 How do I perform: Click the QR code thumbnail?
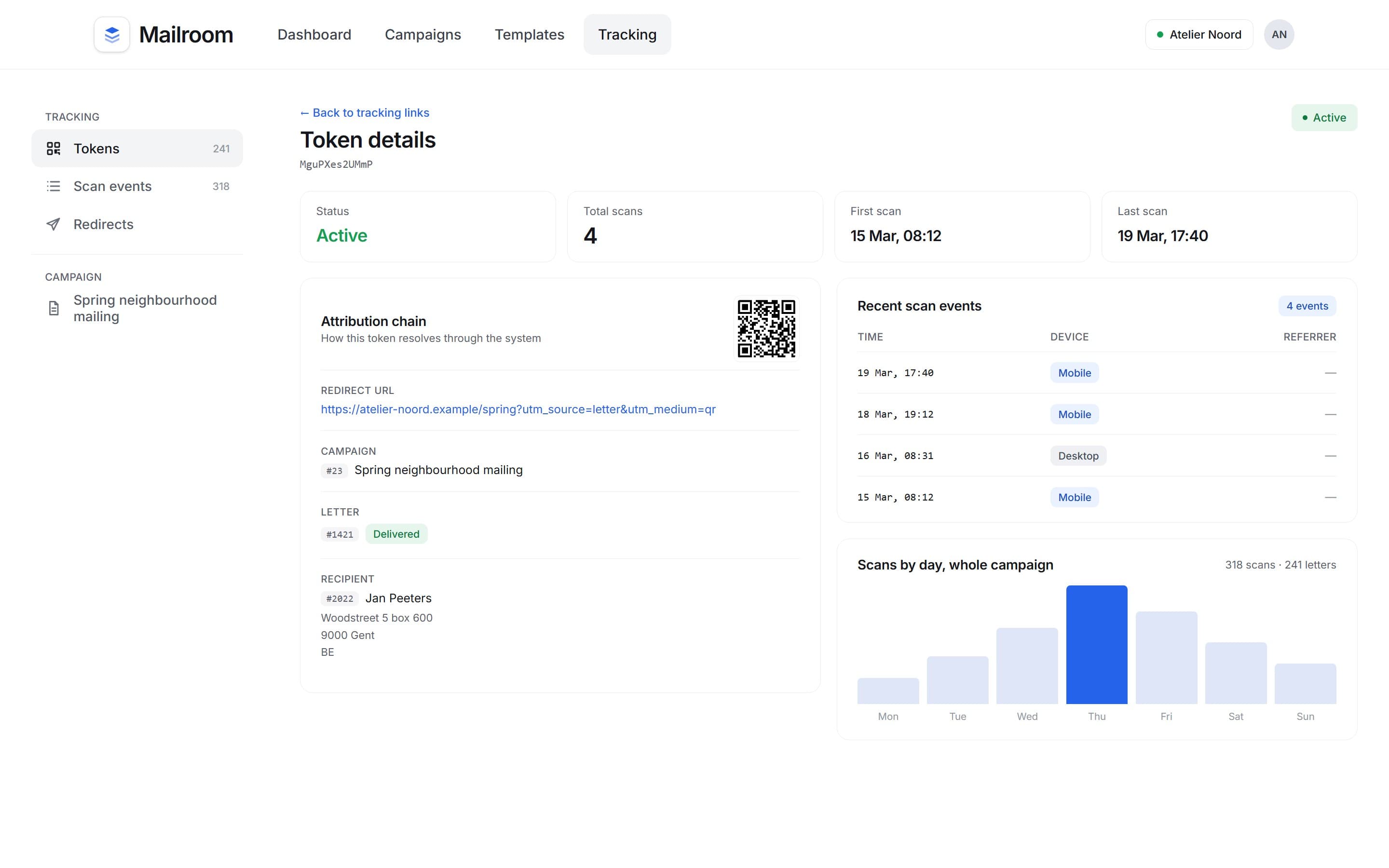point(766,328)
